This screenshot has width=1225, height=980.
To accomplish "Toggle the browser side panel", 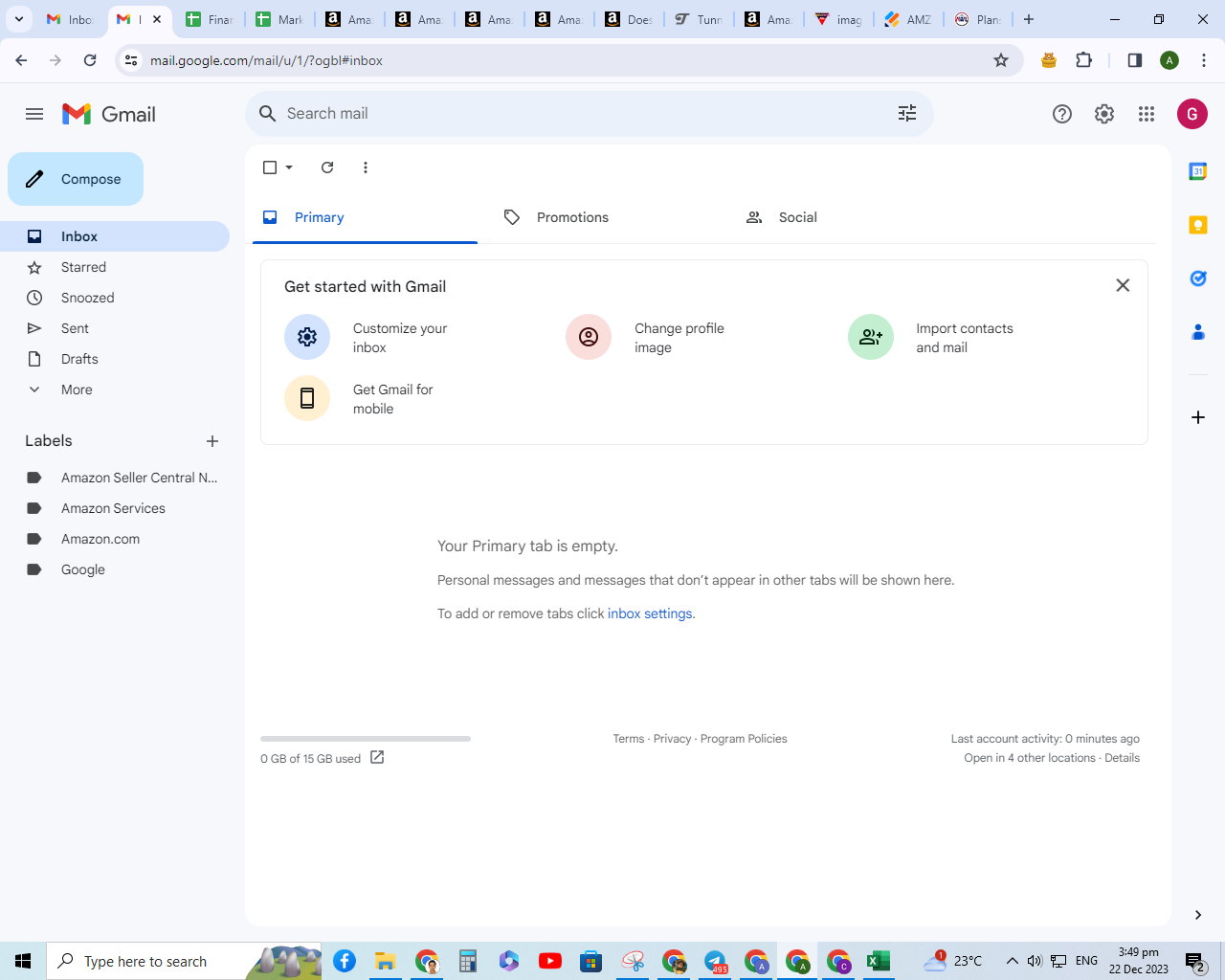I will pos(1135,60).
